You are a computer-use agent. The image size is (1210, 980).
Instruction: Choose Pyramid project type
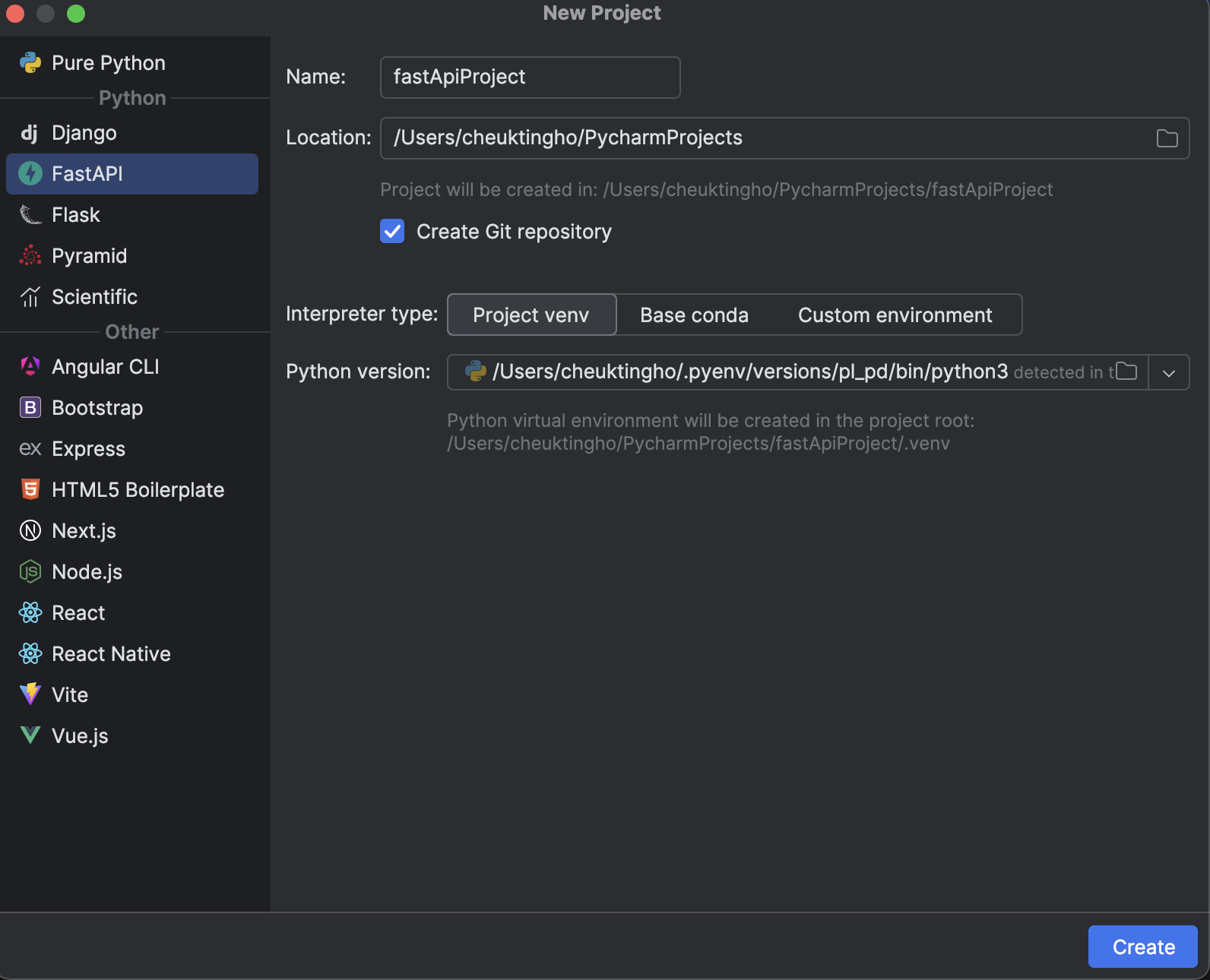click(132, 256)
